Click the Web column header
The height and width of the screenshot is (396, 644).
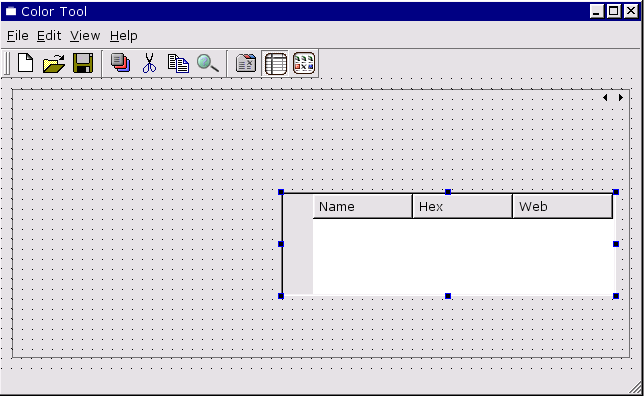click(563, 206)
